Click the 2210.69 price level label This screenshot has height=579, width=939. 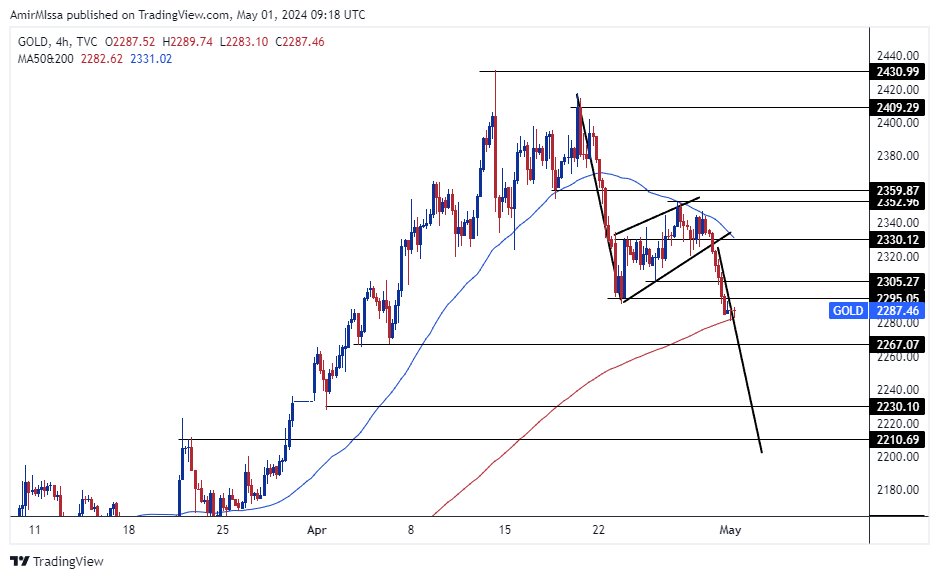[x=895, y=439]
